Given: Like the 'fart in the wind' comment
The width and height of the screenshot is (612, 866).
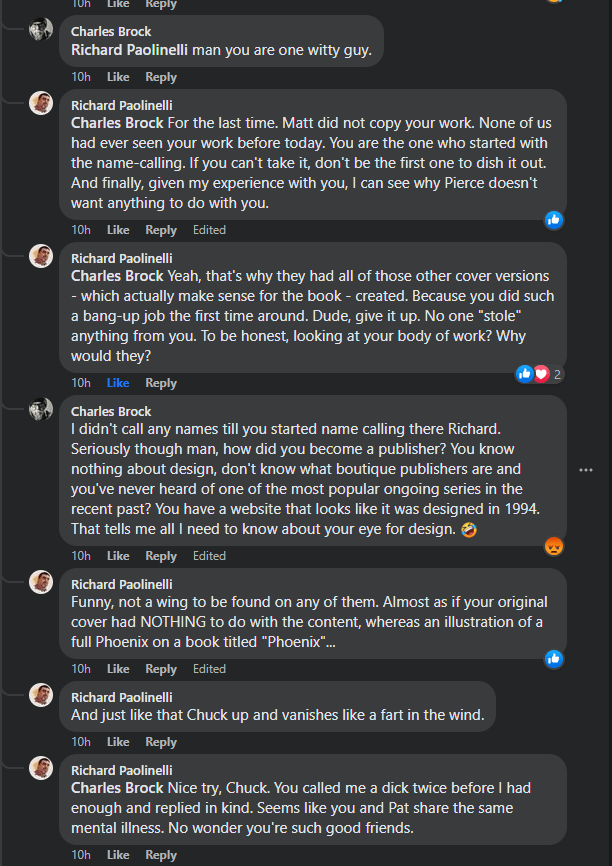Looking at the screenshot, I should (118, 742).
